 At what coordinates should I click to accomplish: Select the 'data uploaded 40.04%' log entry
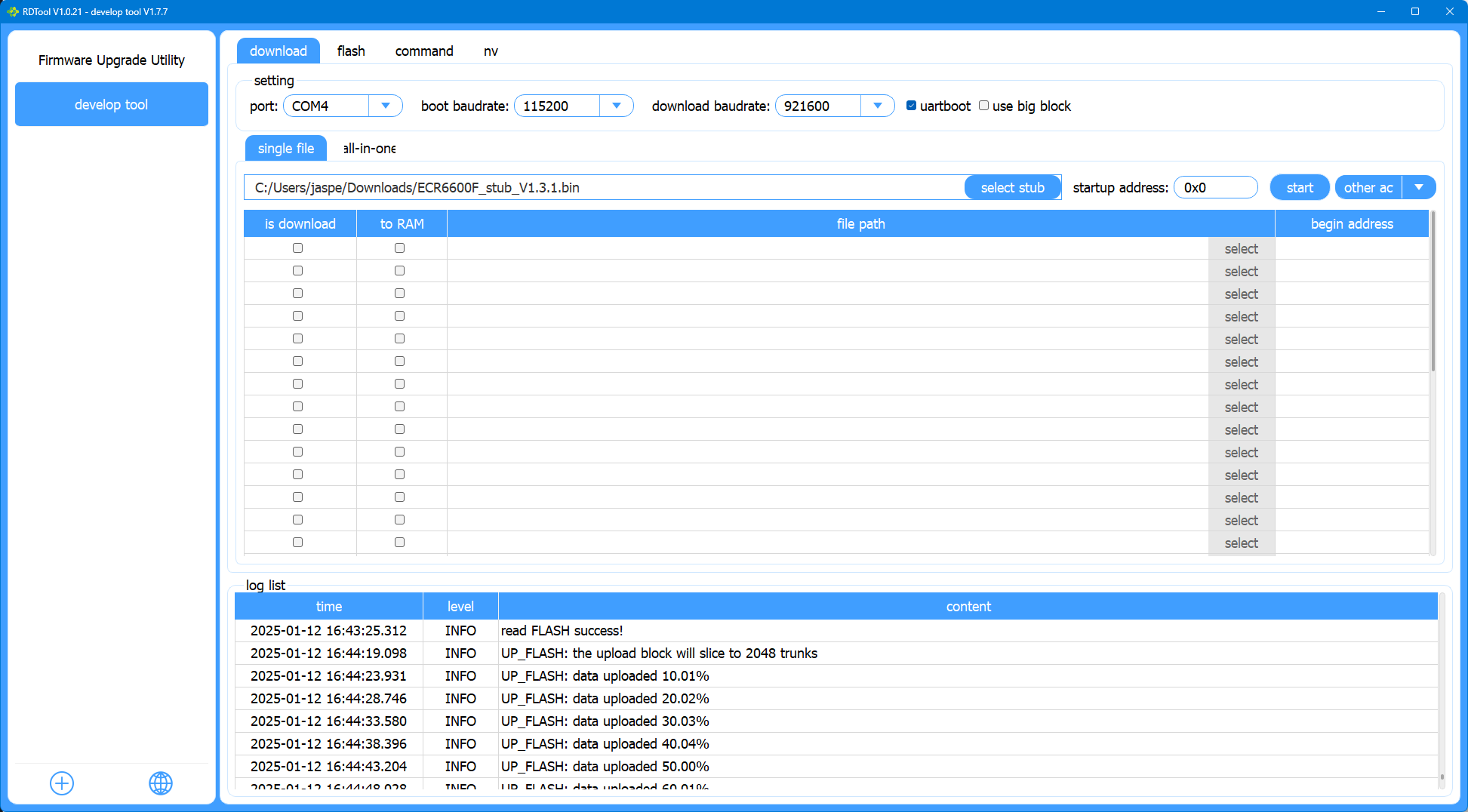(x=836, y=743)
